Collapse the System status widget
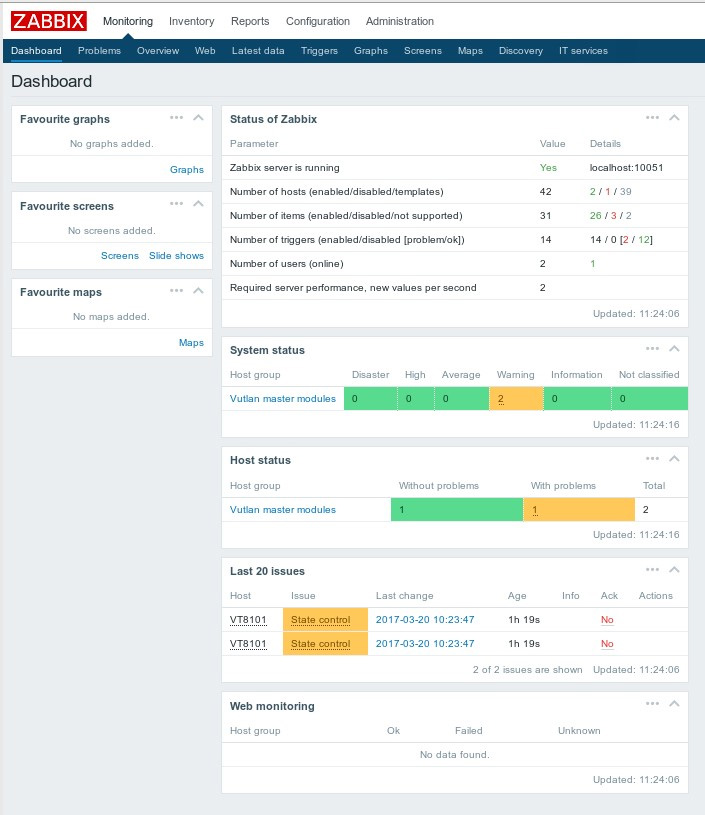The image size is (705, 815). coord(674,348)
